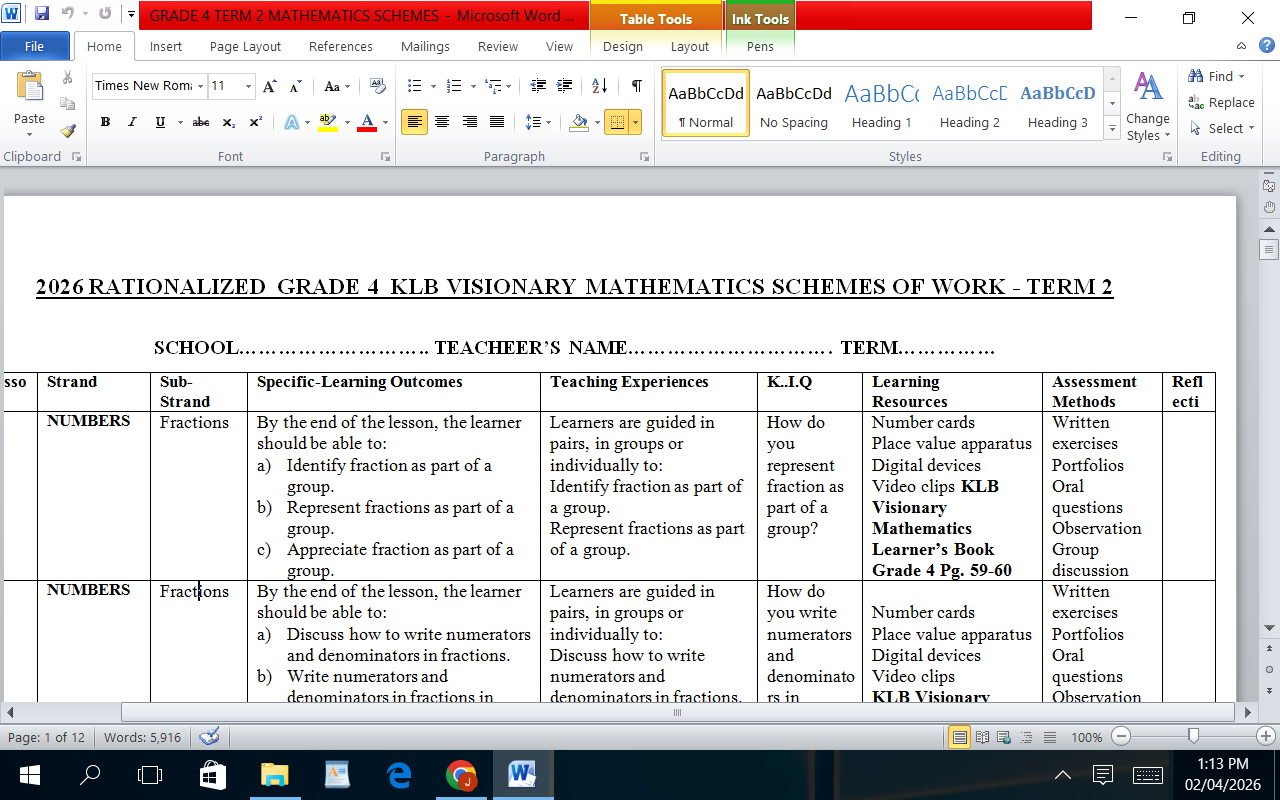
Task: Toggle Italic text formatting
Action: [132, 122]
